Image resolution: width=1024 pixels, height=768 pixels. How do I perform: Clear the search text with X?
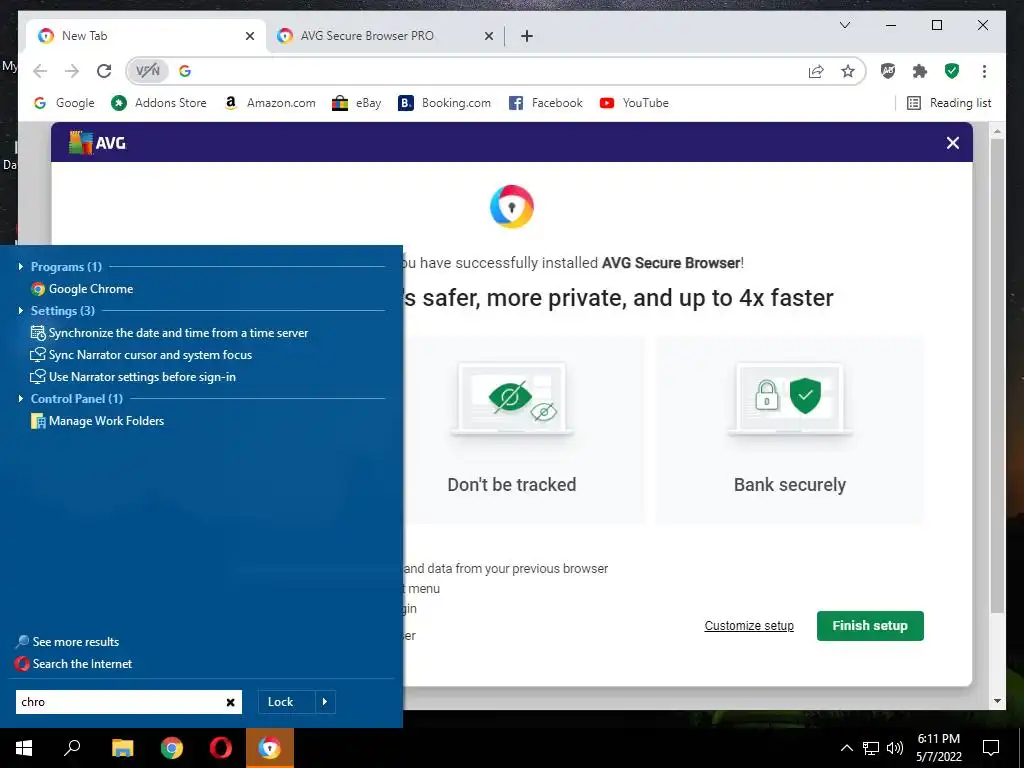[x=231, y=702]
